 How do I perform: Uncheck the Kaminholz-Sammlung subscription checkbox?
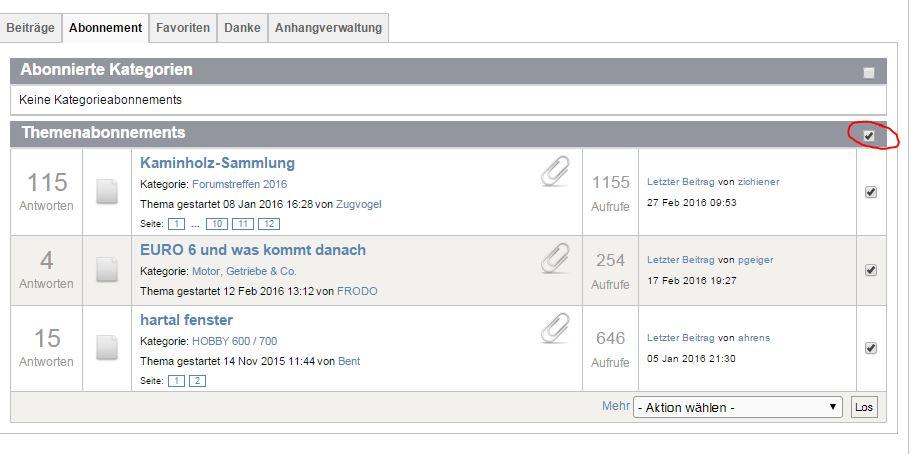pyautogui.click(x=870, y=192)
